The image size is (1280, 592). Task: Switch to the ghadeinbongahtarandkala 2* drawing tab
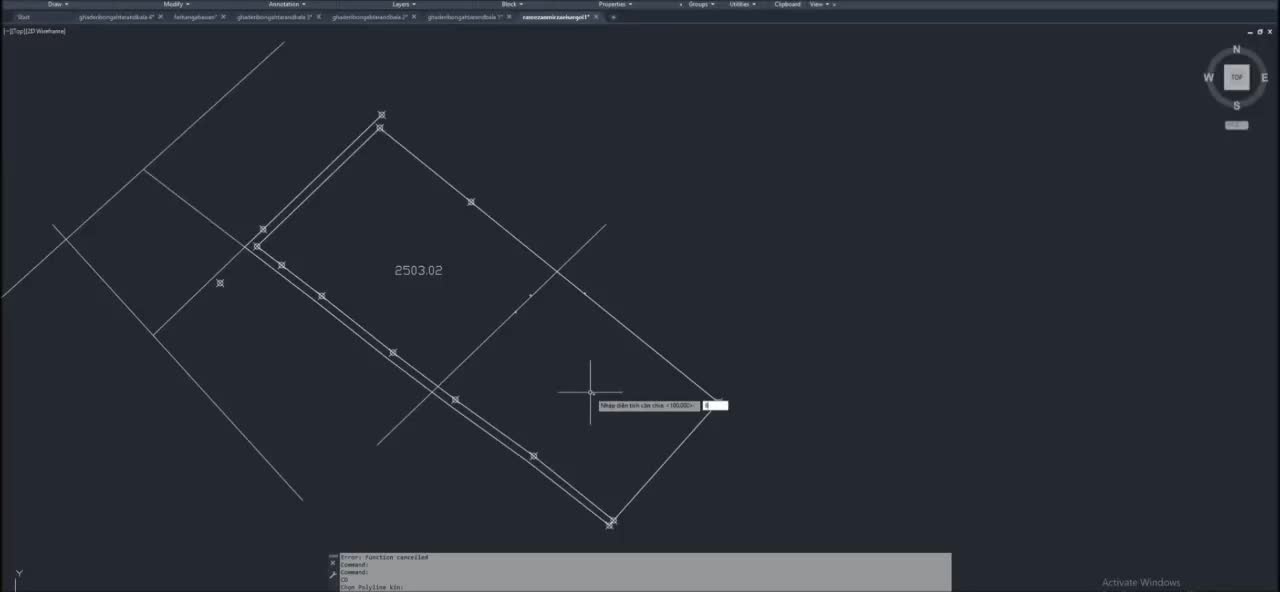(x=369, y=17)
